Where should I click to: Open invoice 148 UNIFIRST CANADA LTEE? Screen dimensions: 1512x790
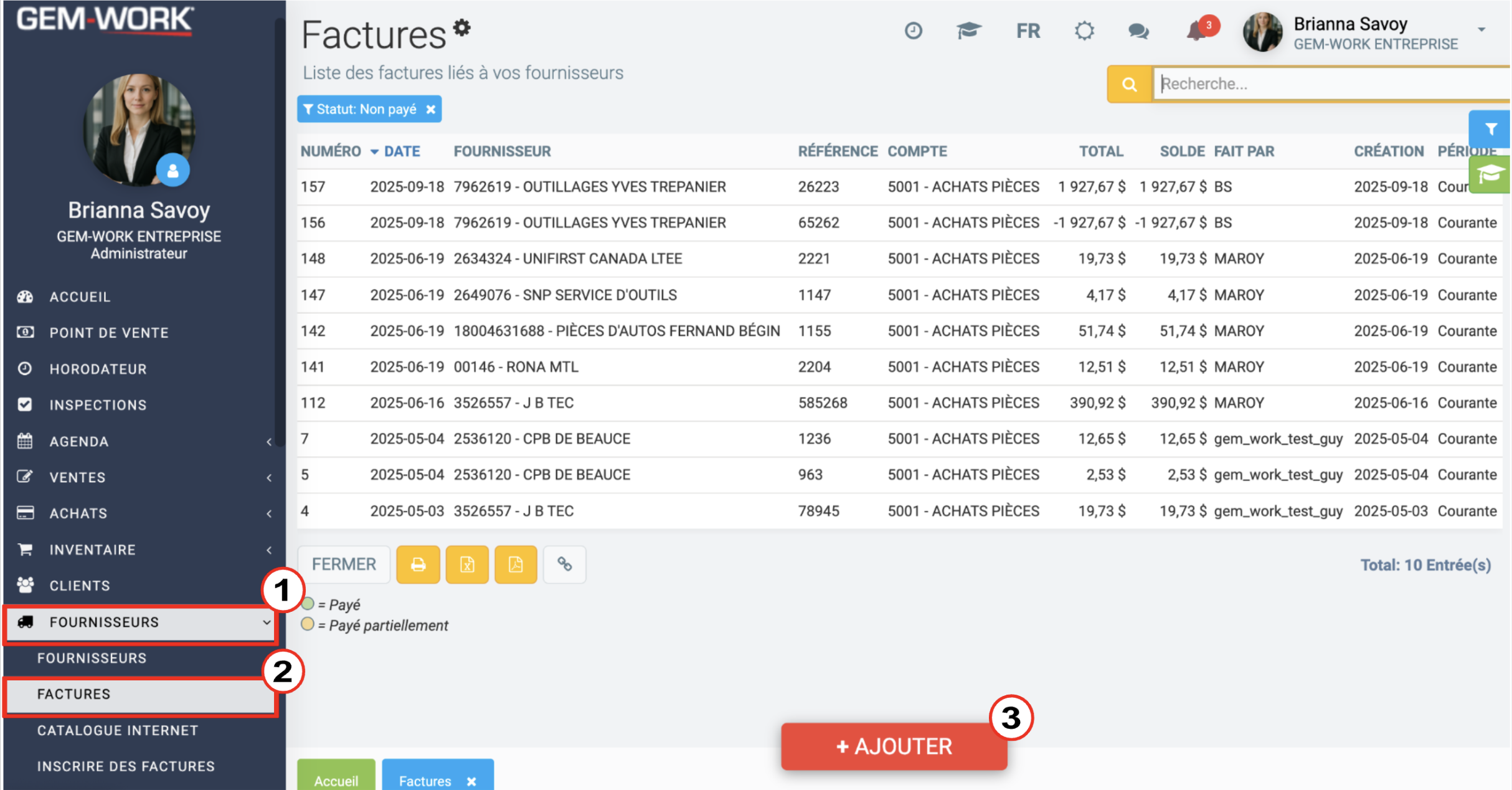900,259
